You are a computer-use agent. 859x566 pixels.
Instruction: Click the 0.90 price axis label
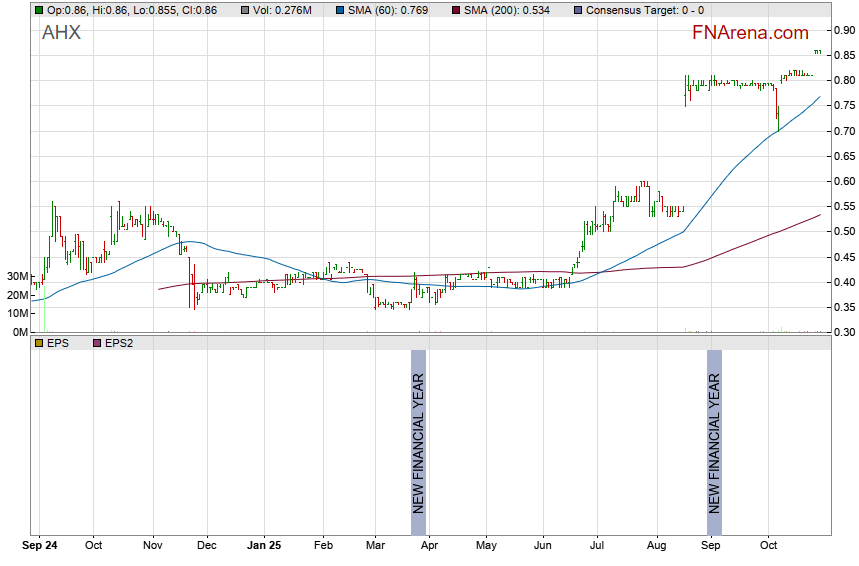pyautogui.click(x=842, y=30)
